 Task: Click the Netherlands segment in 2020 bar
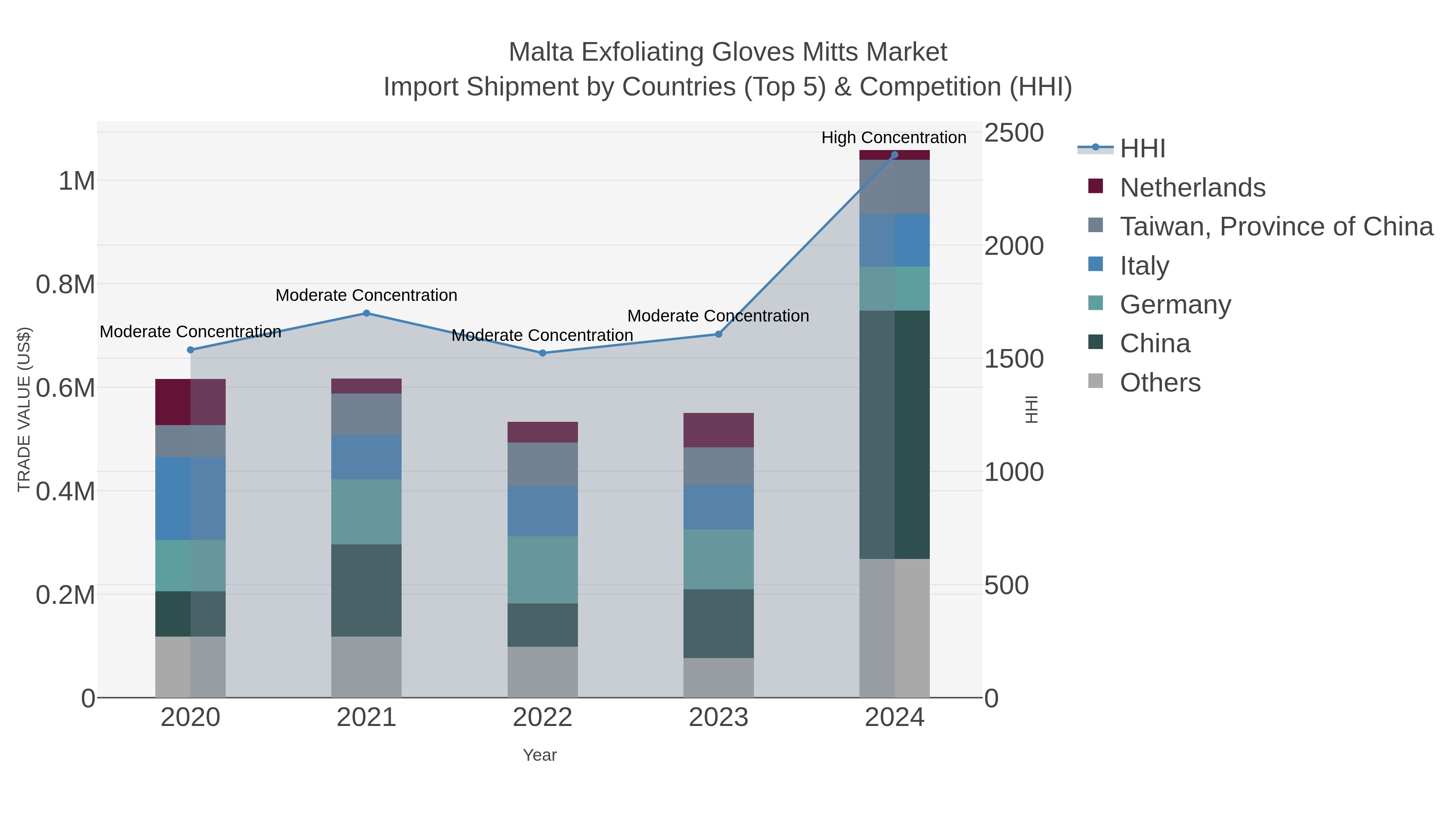pos(190,402)
